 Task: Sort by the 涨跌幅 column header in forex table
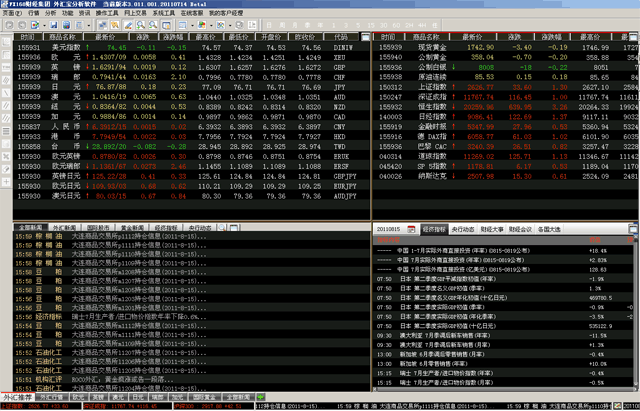(175, 37)
